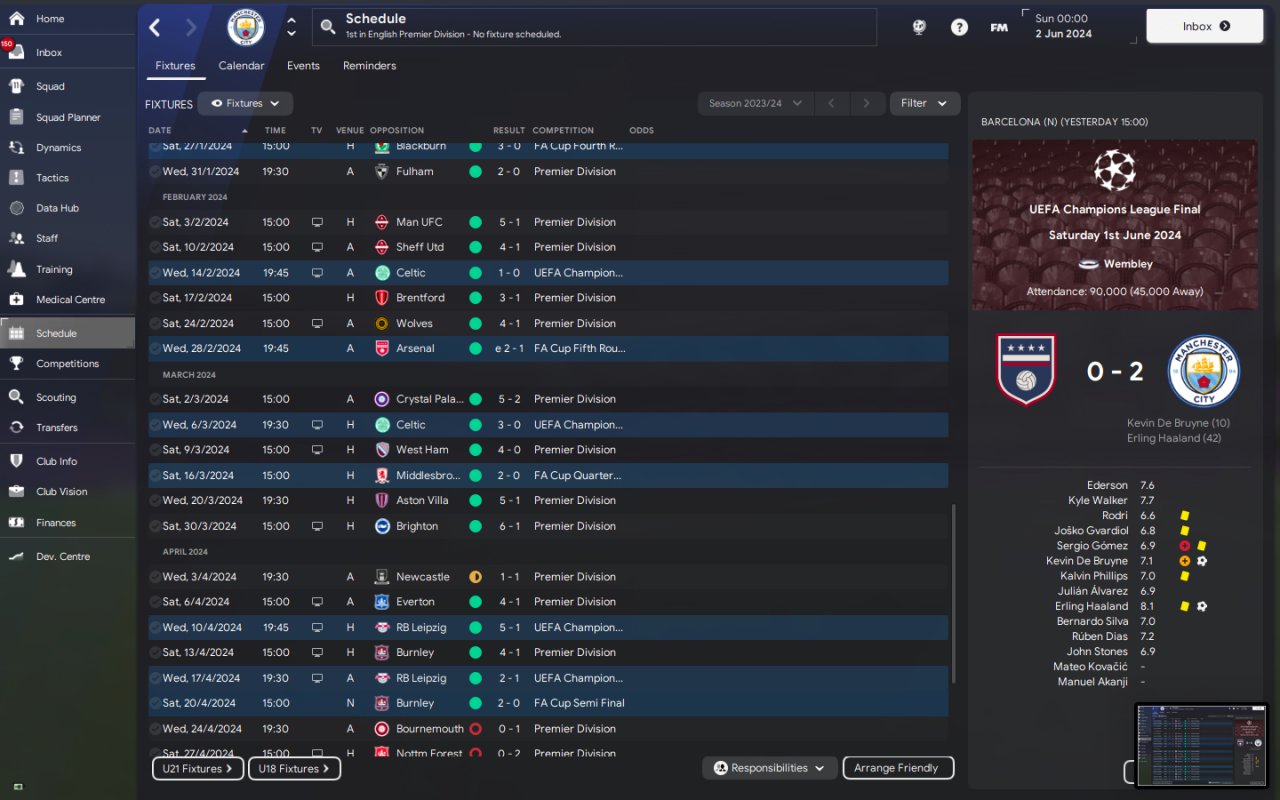Open the FM menu icon

[999, 27]
